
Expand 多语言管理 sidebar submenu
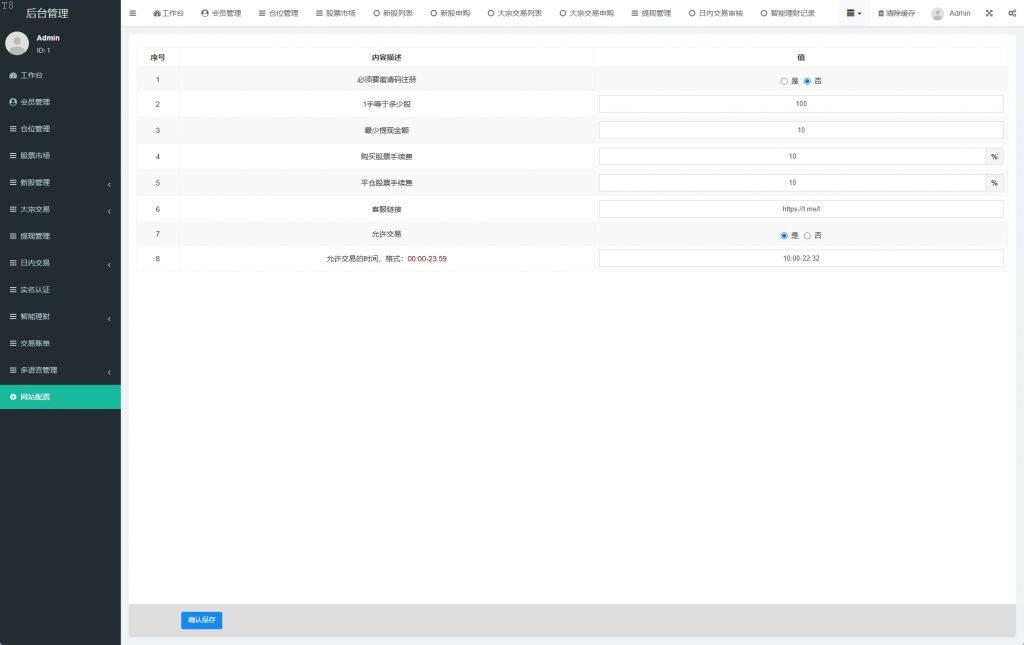pyautogui.click(x=60, y=370)
